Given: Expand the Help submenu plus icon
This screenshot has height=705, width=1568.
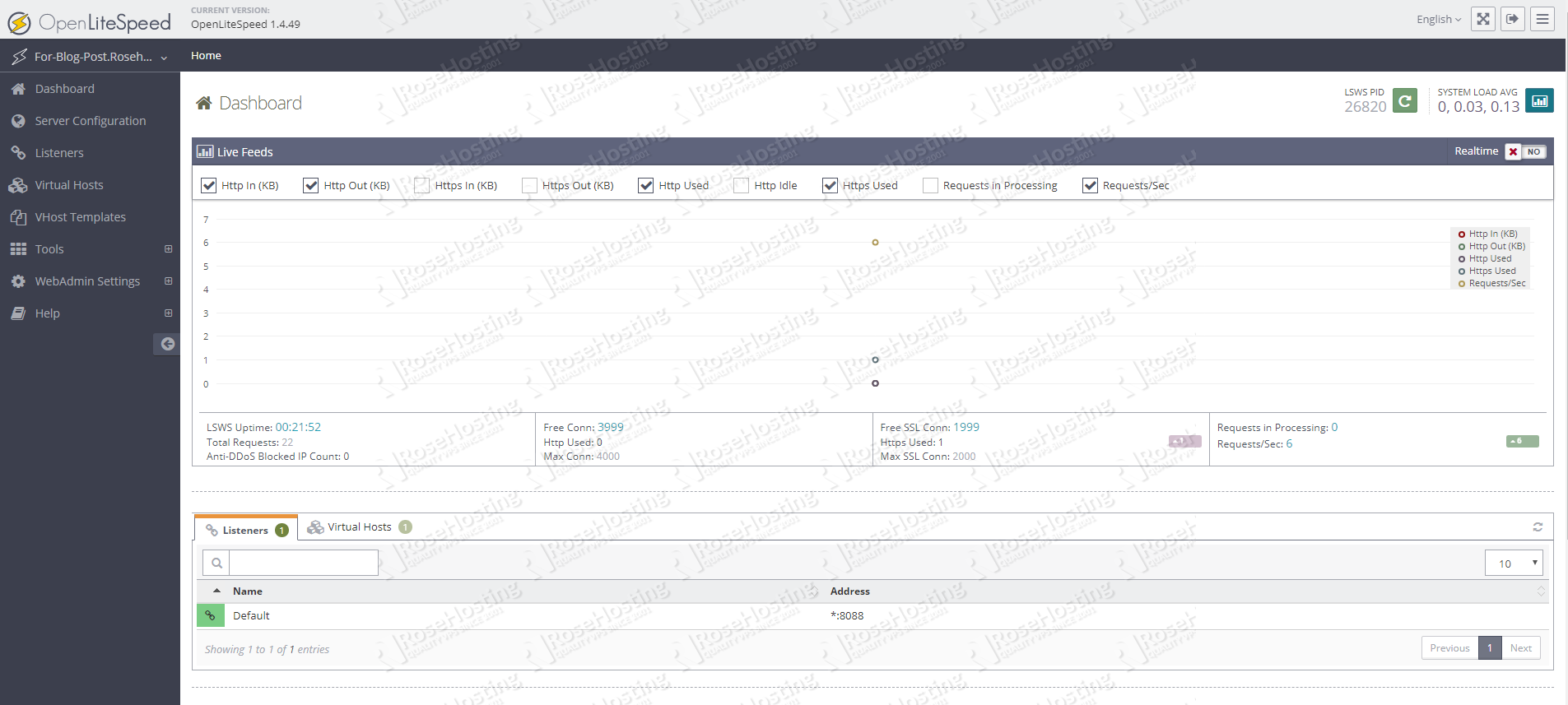Looking at the screenshot, I should pos(168,313).
